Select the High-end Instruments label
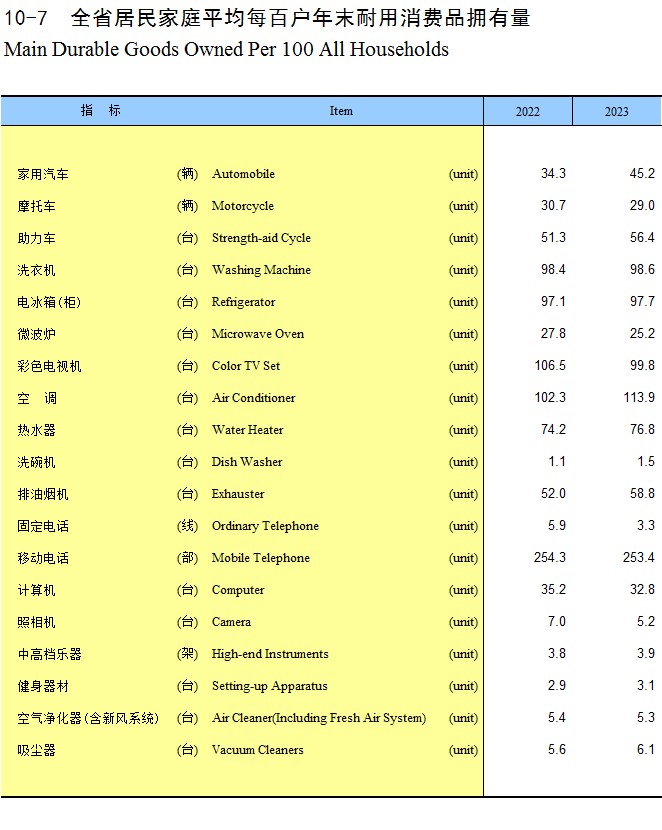 [x=270, y=654]
